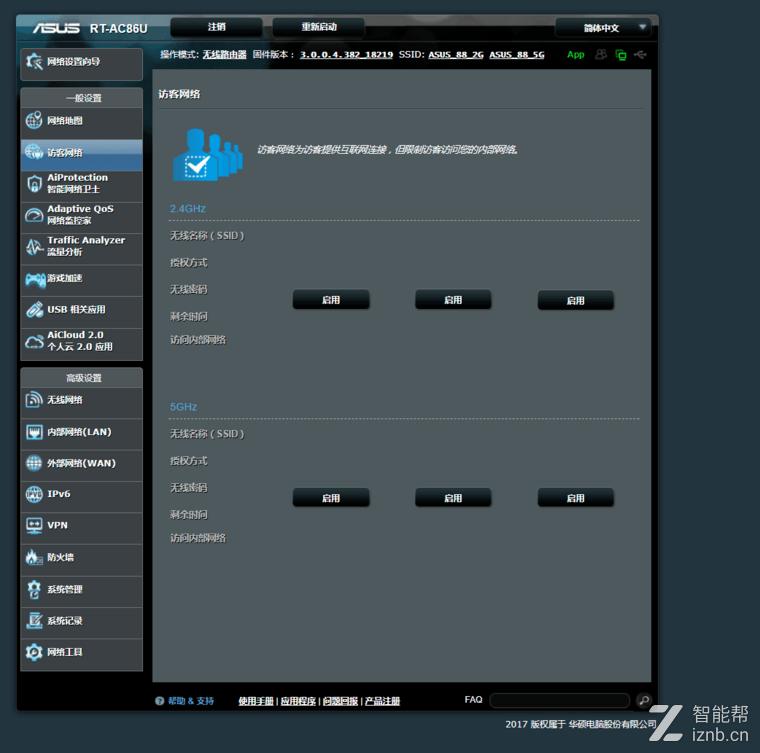This screenshot has height=753, width=760.
Task: Open 游戏加速 gamepad icon
Action: (x=35, y=279)
